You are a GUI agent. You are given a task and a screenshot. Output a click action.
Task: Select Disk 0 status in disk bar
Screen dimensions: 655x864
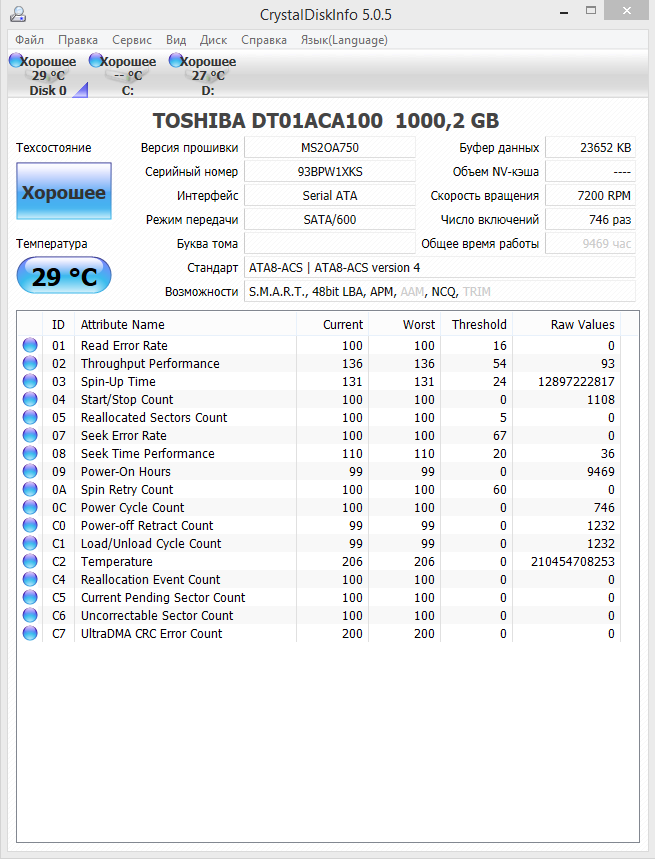click(47, 75)
